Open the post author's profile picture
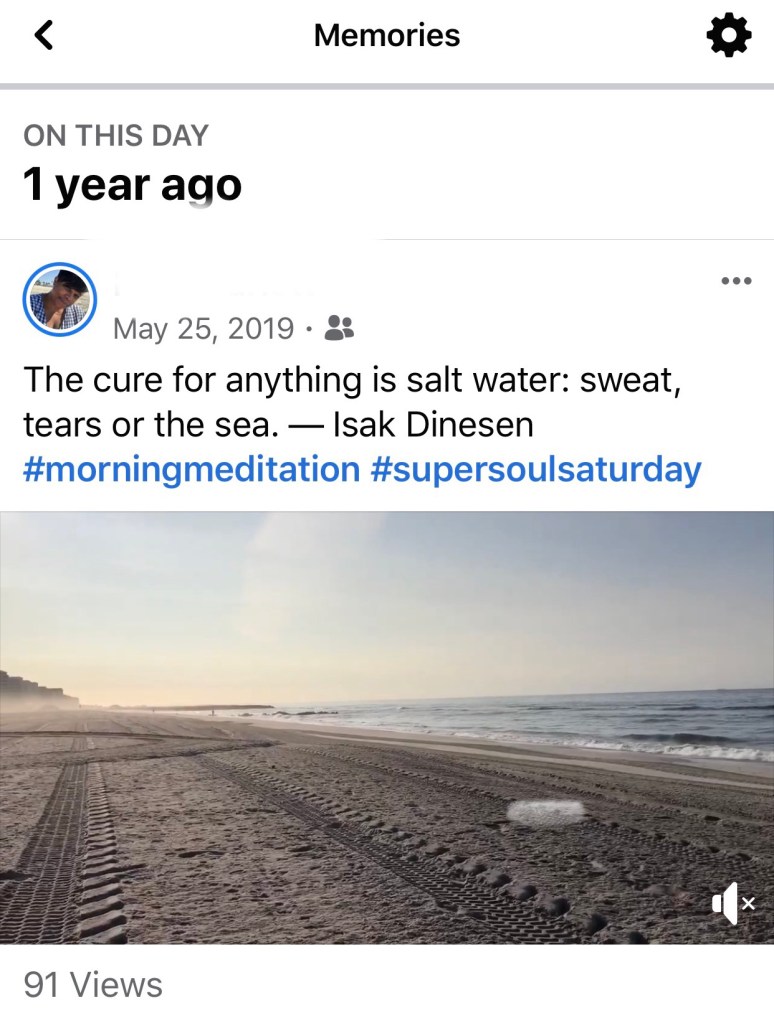The width and height of the screenshot is (774, 1023). point(59,300)
